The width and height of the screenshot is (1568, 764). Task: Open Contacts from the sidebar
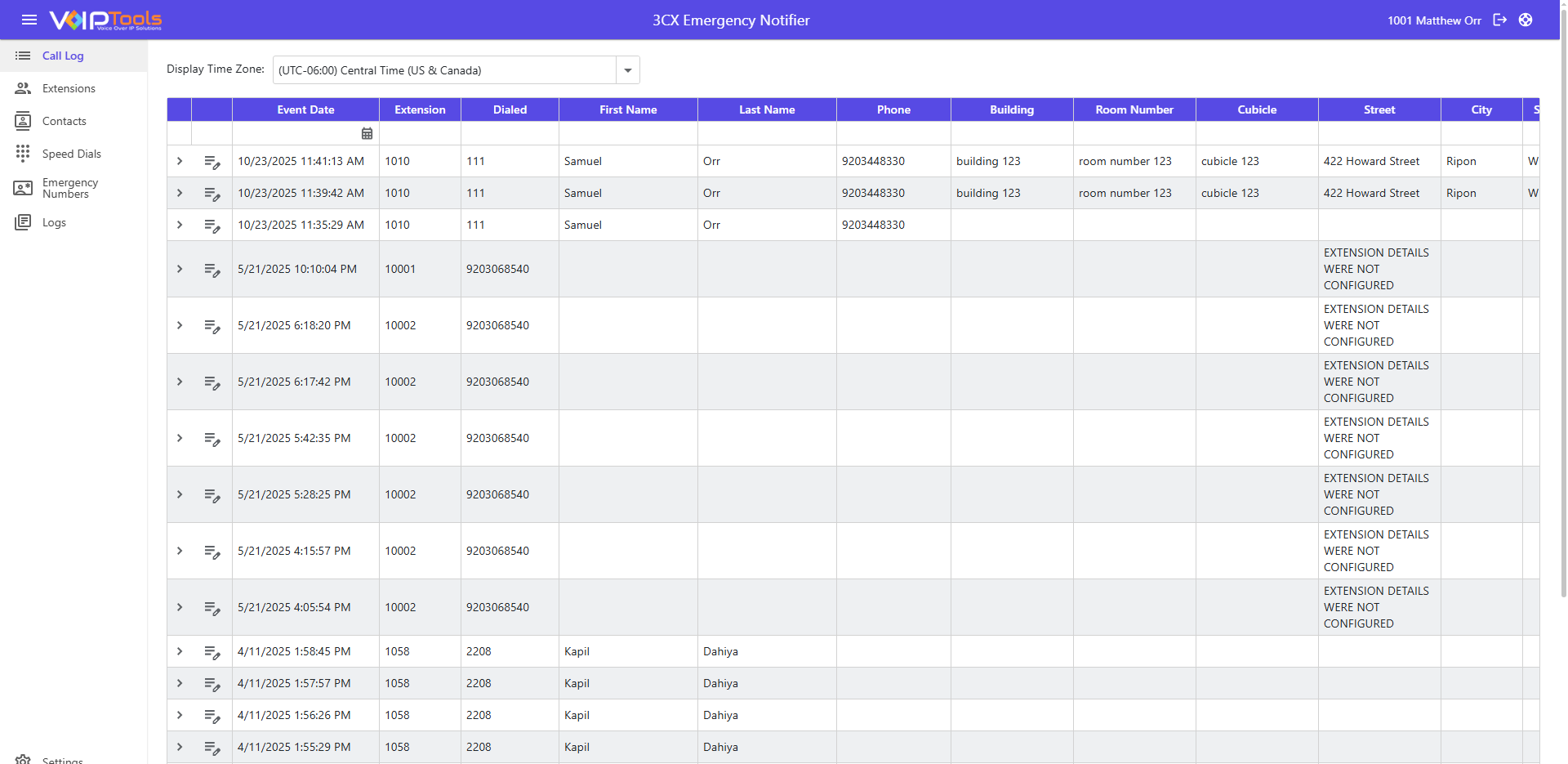pyautogui.click(x=64, y=121)
